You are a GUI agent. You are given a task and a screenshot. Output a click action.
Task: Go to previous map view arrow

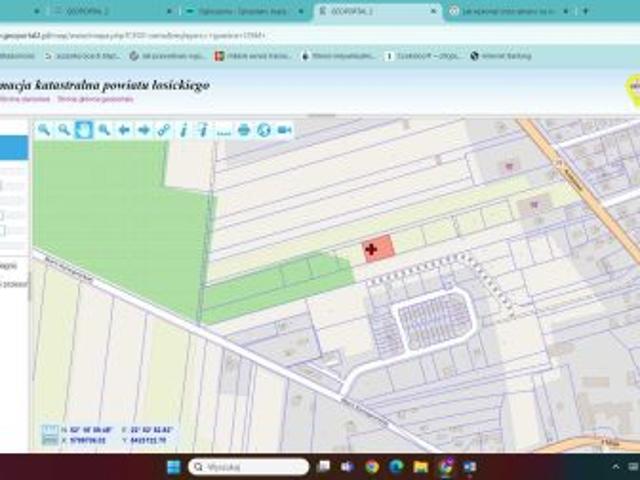click(x=124, y=130)
